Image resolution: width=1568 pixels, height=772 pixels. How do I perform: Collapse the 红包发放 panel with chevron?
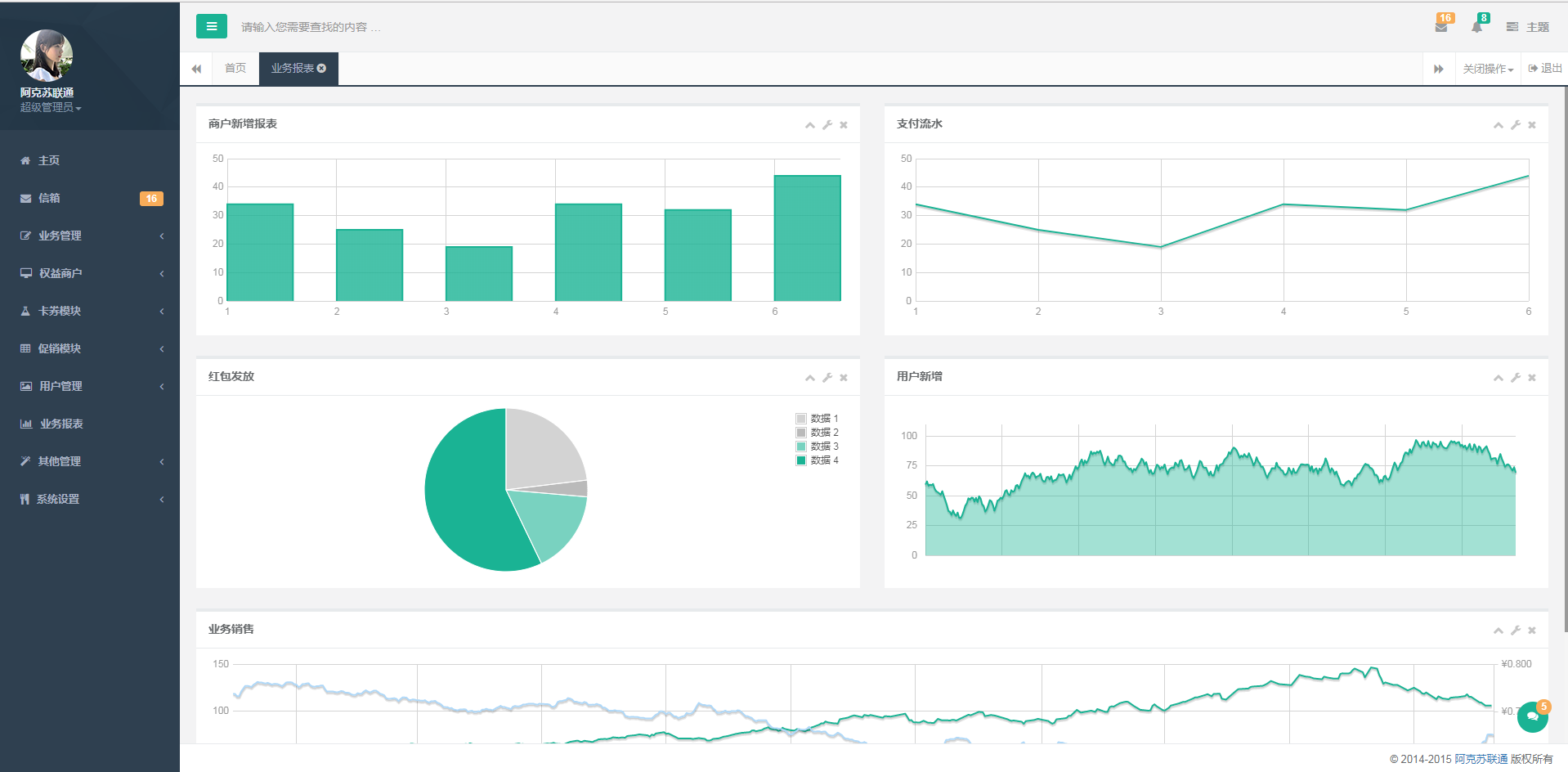pyautogui.click(x=810, y=378)
